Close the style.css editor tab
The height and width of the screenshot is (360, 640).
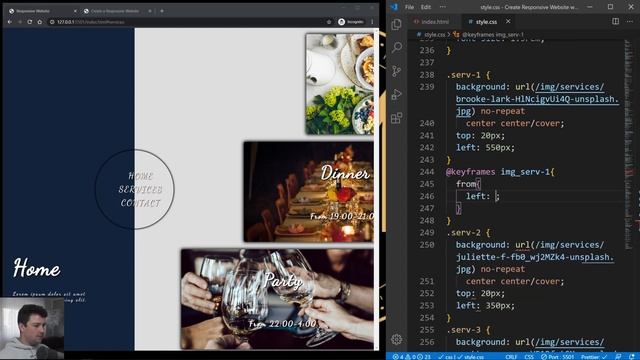coord(508,21)
